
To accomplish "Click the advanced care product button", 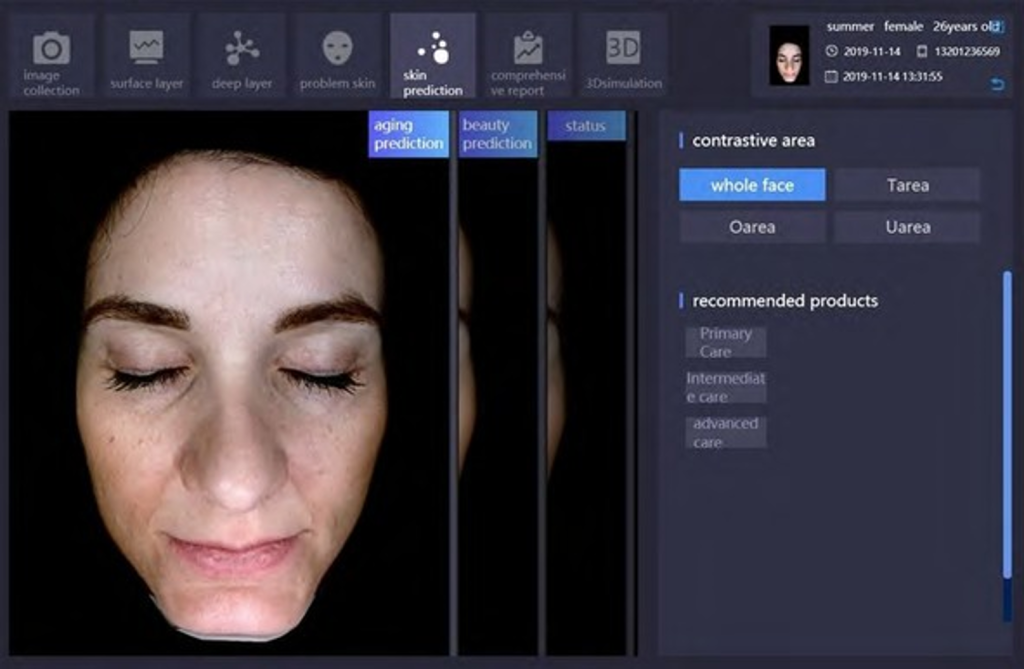I will (726, 432).
